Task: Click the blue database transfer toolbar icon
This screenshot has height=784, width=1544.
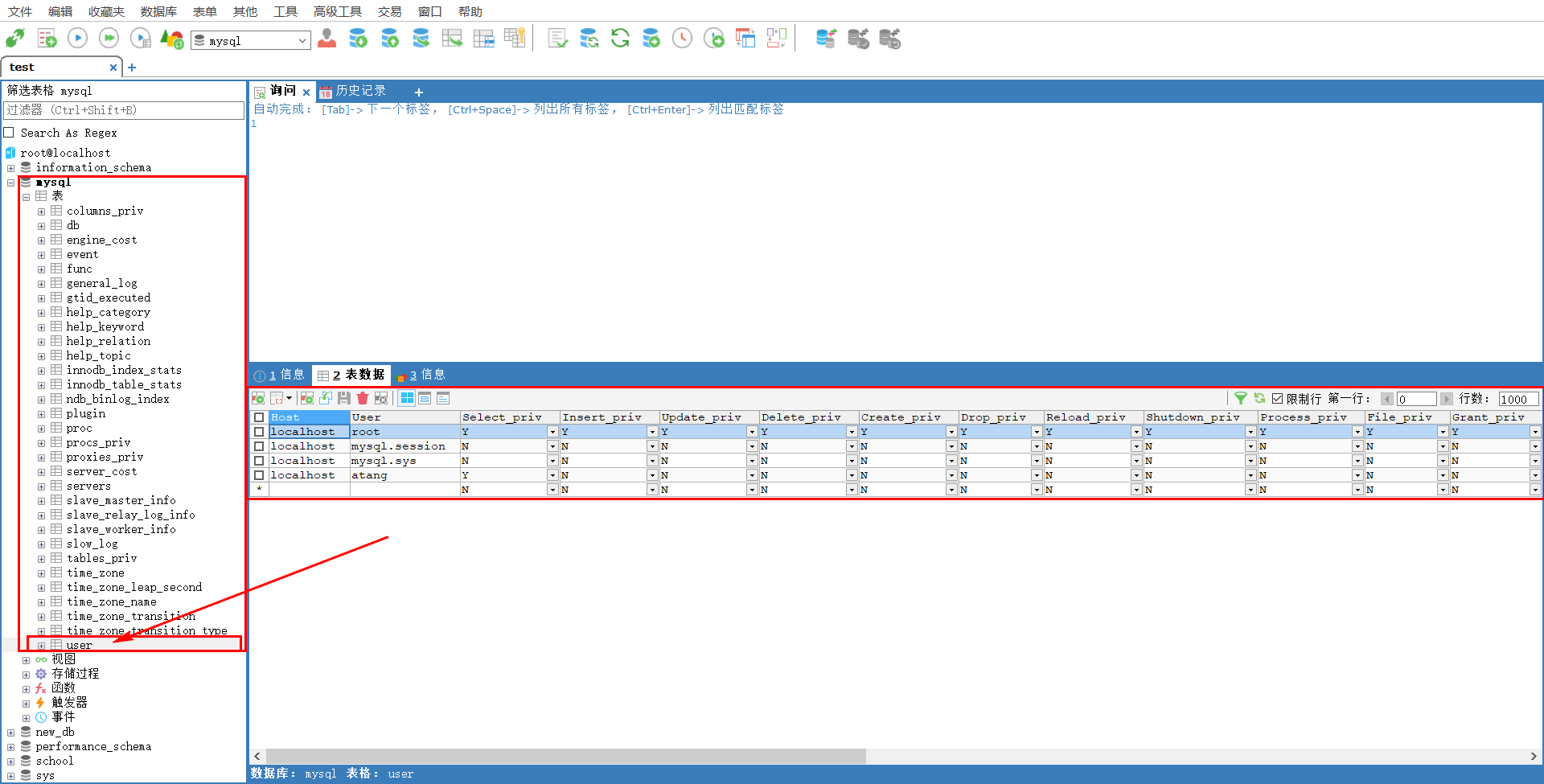Action: pos(826,39)
